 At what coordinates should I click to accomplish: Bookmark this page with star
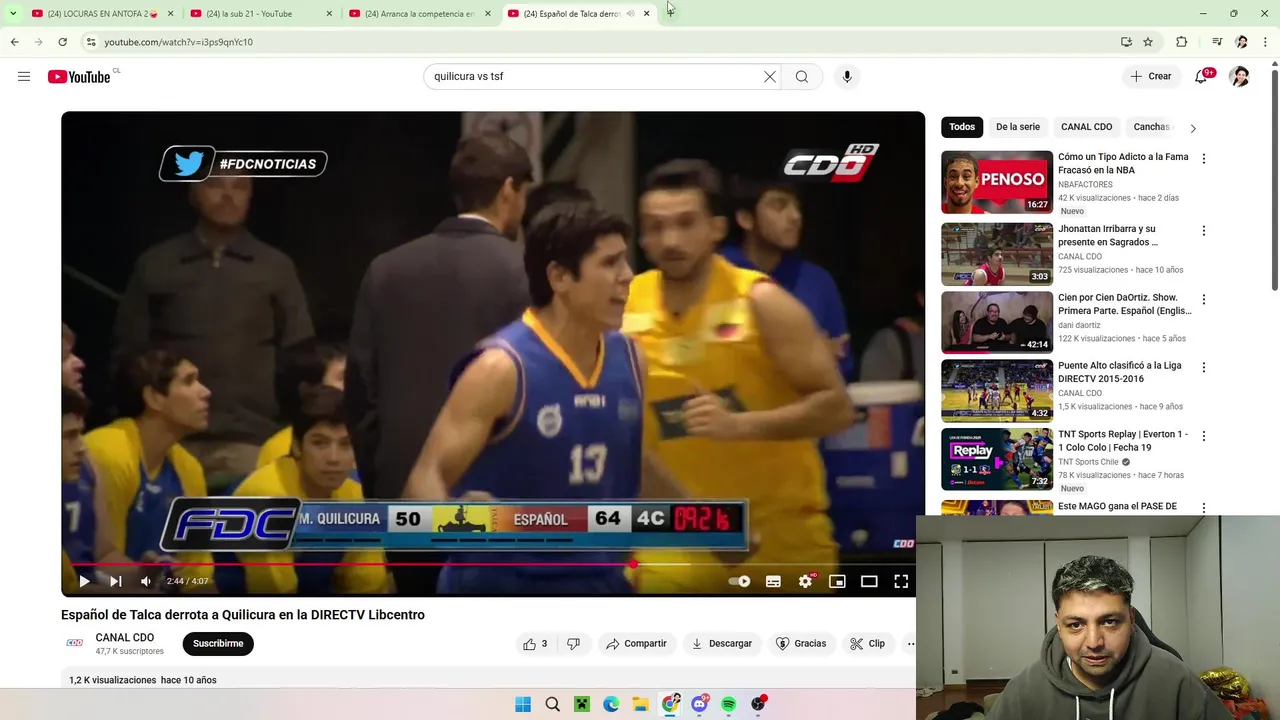[x=1148, y=42]
